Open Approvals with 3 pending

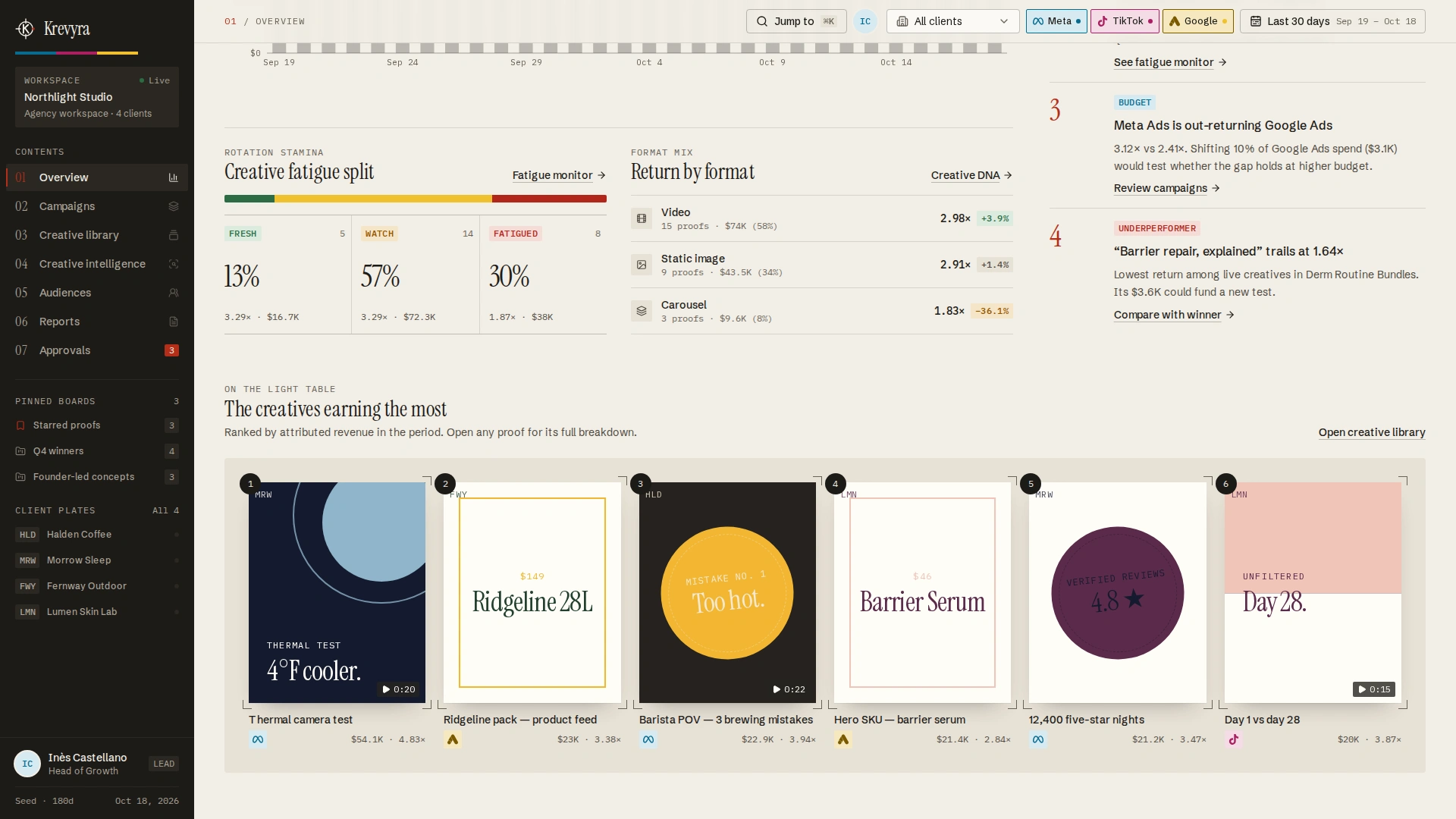(97, 350)
